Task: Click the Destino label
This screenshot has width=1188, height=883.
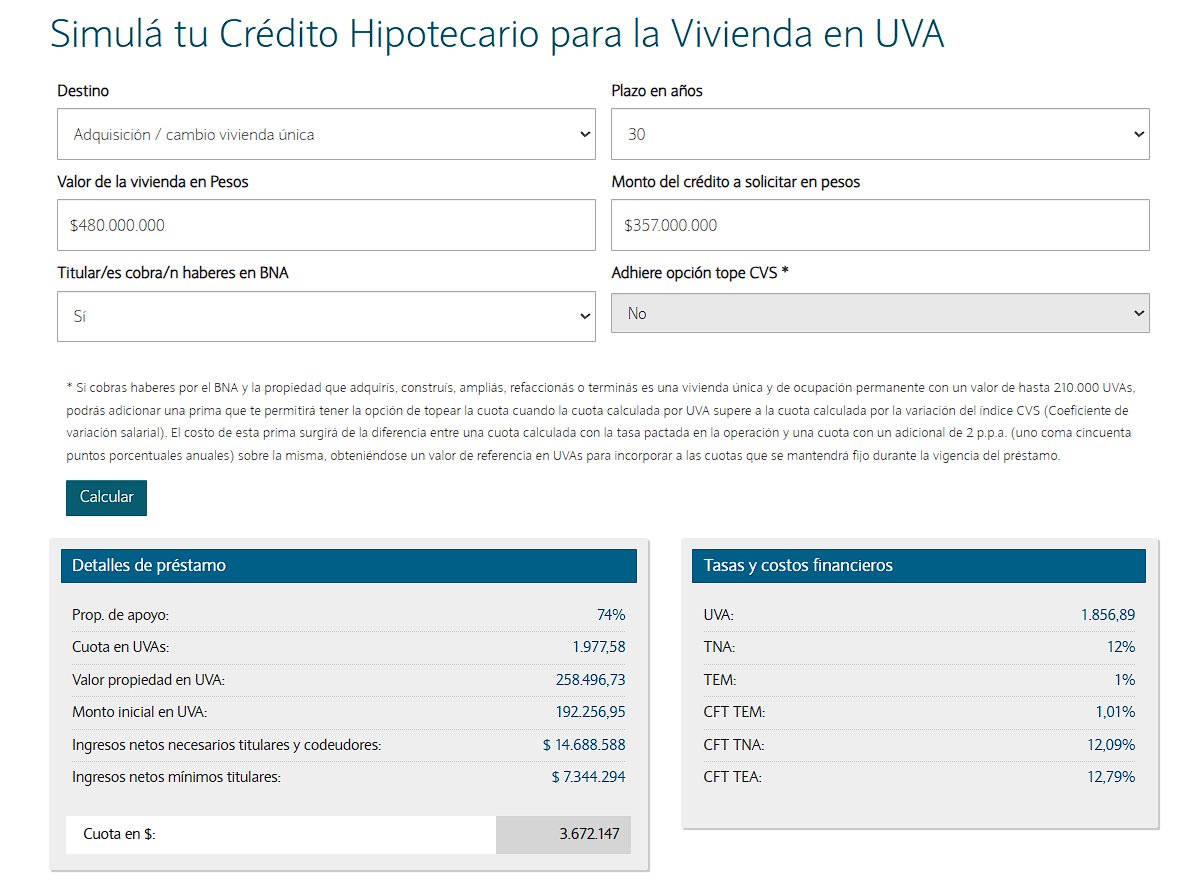Action: coord(83,91)
